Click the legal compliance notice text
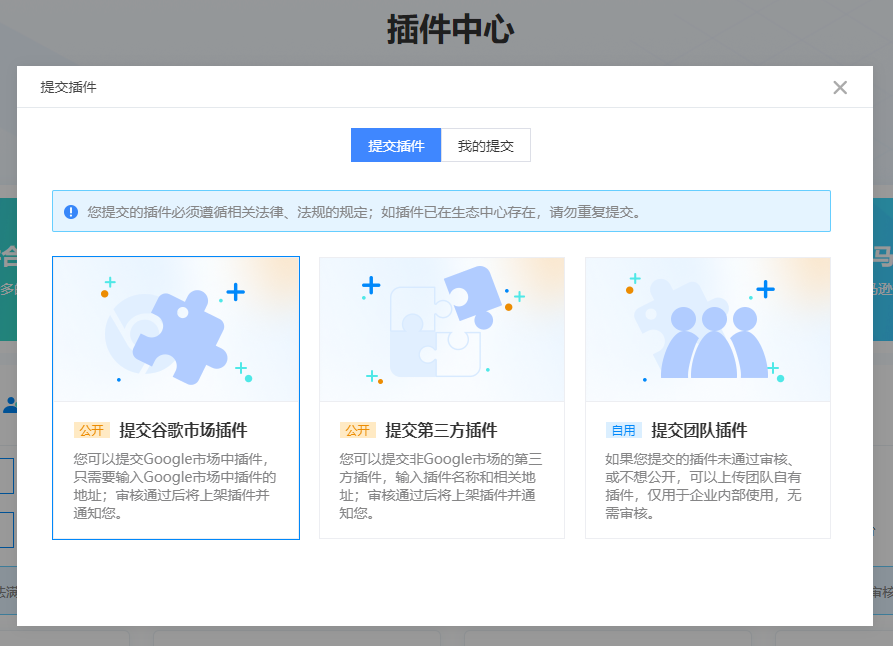The width and height of the screenshot is (893, 646). click(x=364, y=212)
